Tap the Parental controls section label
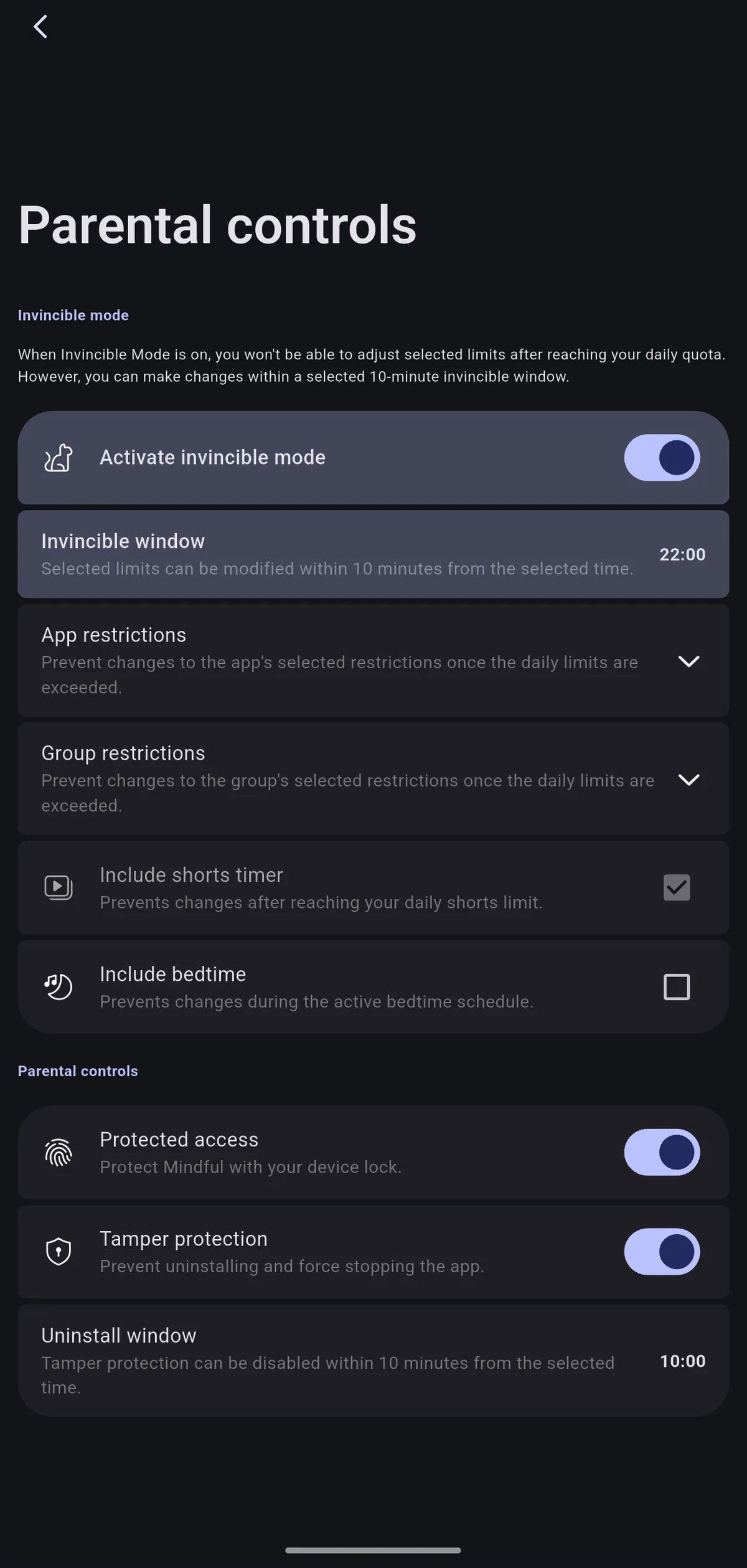The image size is (747, 1568). pos(77,1070)
